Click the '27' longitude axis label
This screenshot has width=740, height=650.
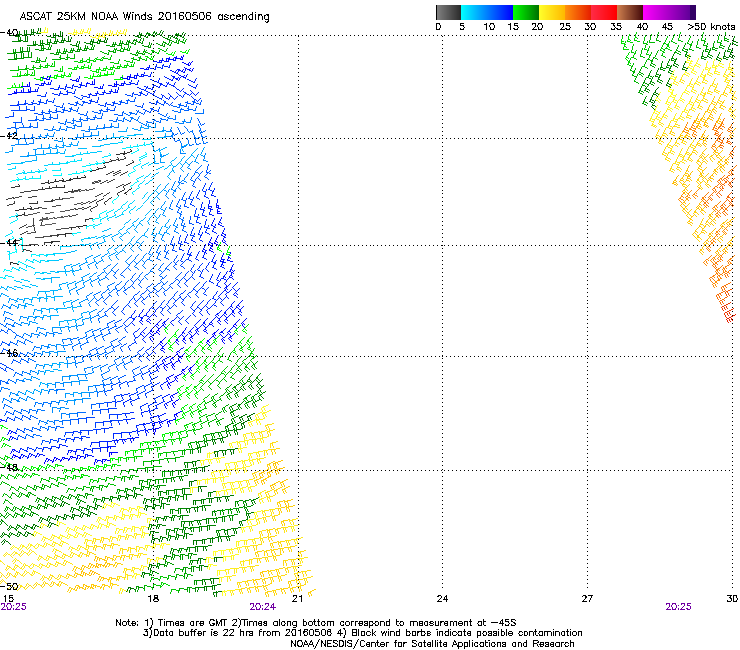coord(587,599)
